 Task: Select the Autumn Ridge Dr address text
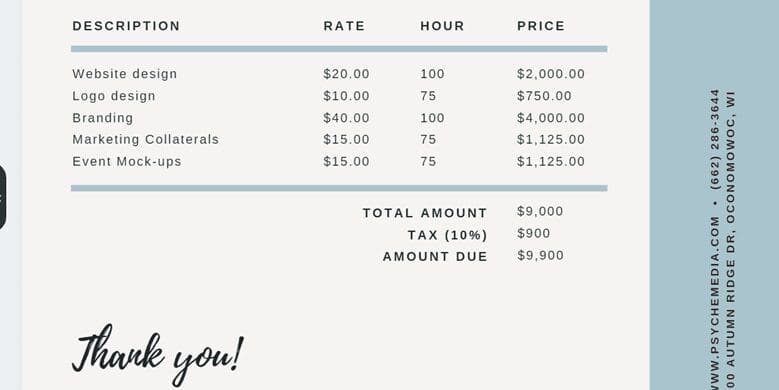pyautogui.click(x=730, y=239)
